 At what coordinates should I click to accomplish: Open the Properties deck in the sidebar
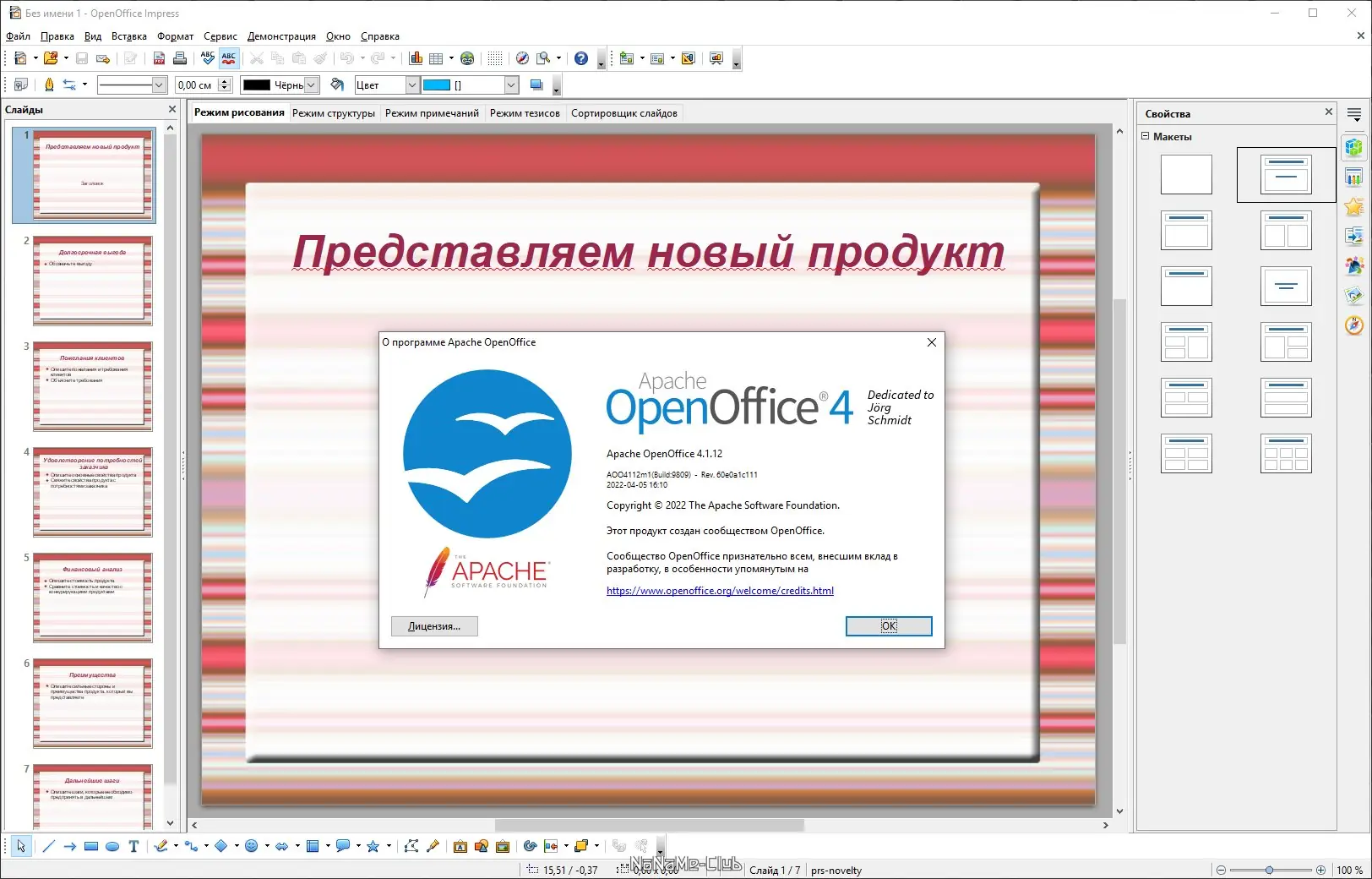coord(1354,146)
